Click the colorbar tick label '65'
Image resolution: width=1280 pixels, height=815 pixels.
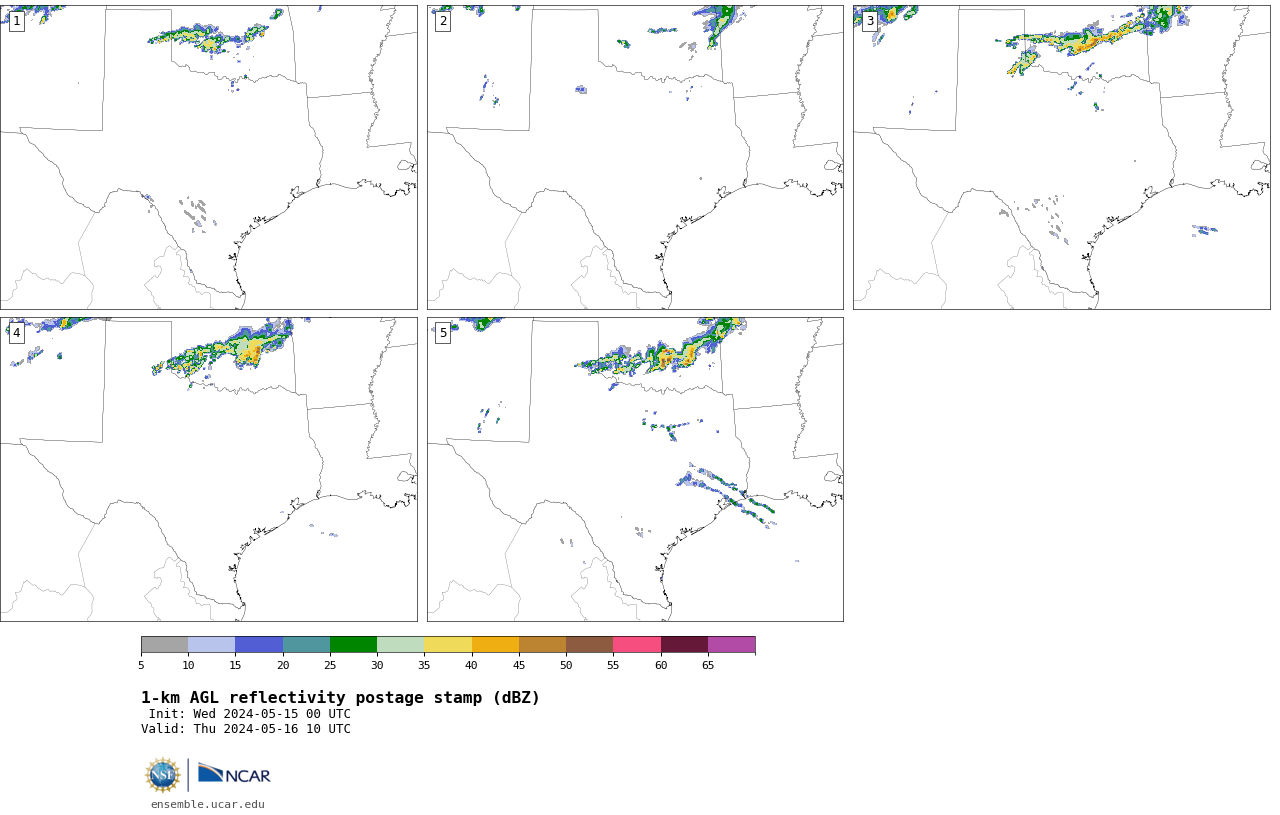pyautogui.click(x=708, y=666)
